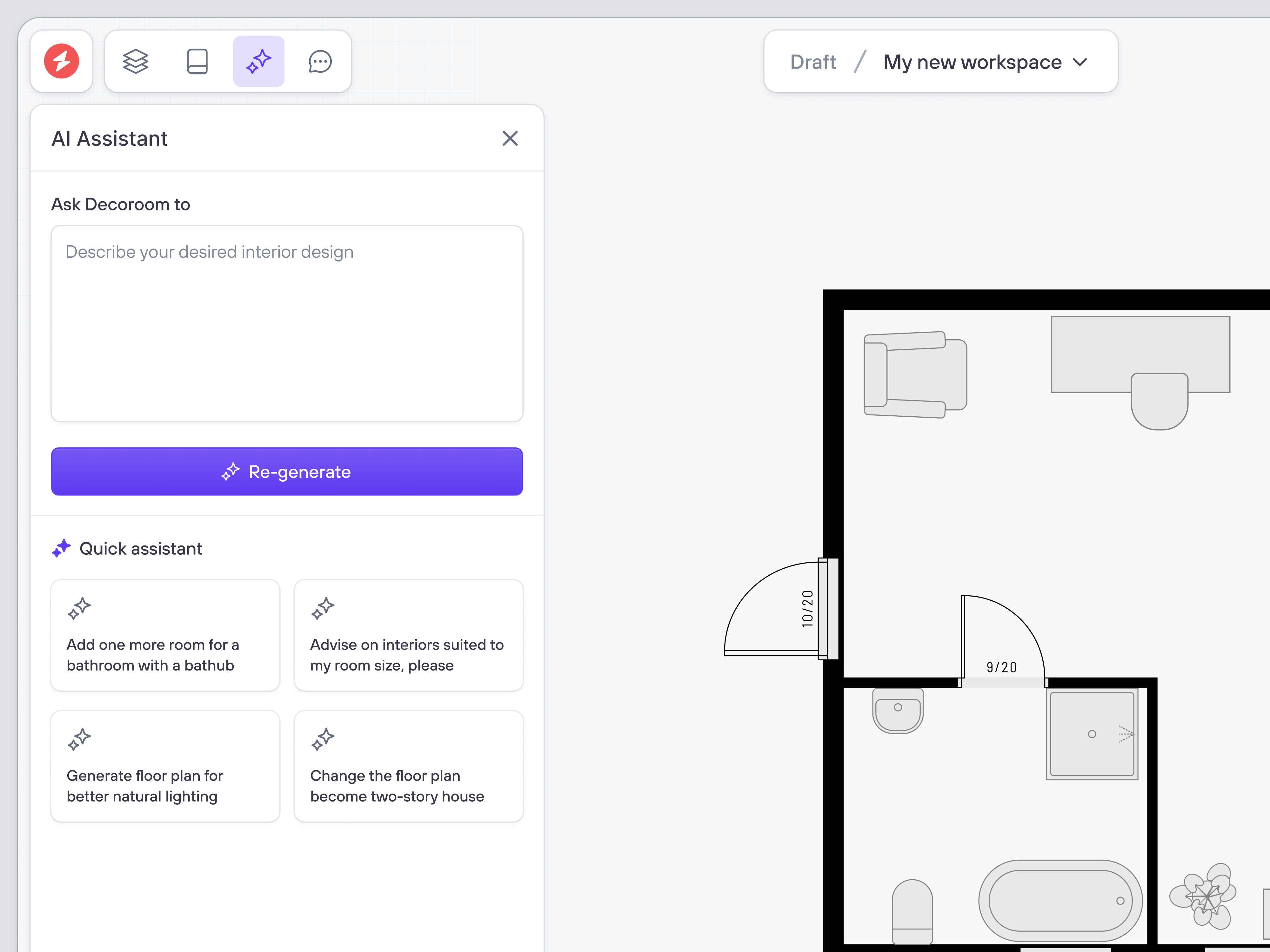The height and width of the screenshot is (952, 1270).
Task: Select 'Advise on interiors suited to my room size'
Action: tap(408, 636)
